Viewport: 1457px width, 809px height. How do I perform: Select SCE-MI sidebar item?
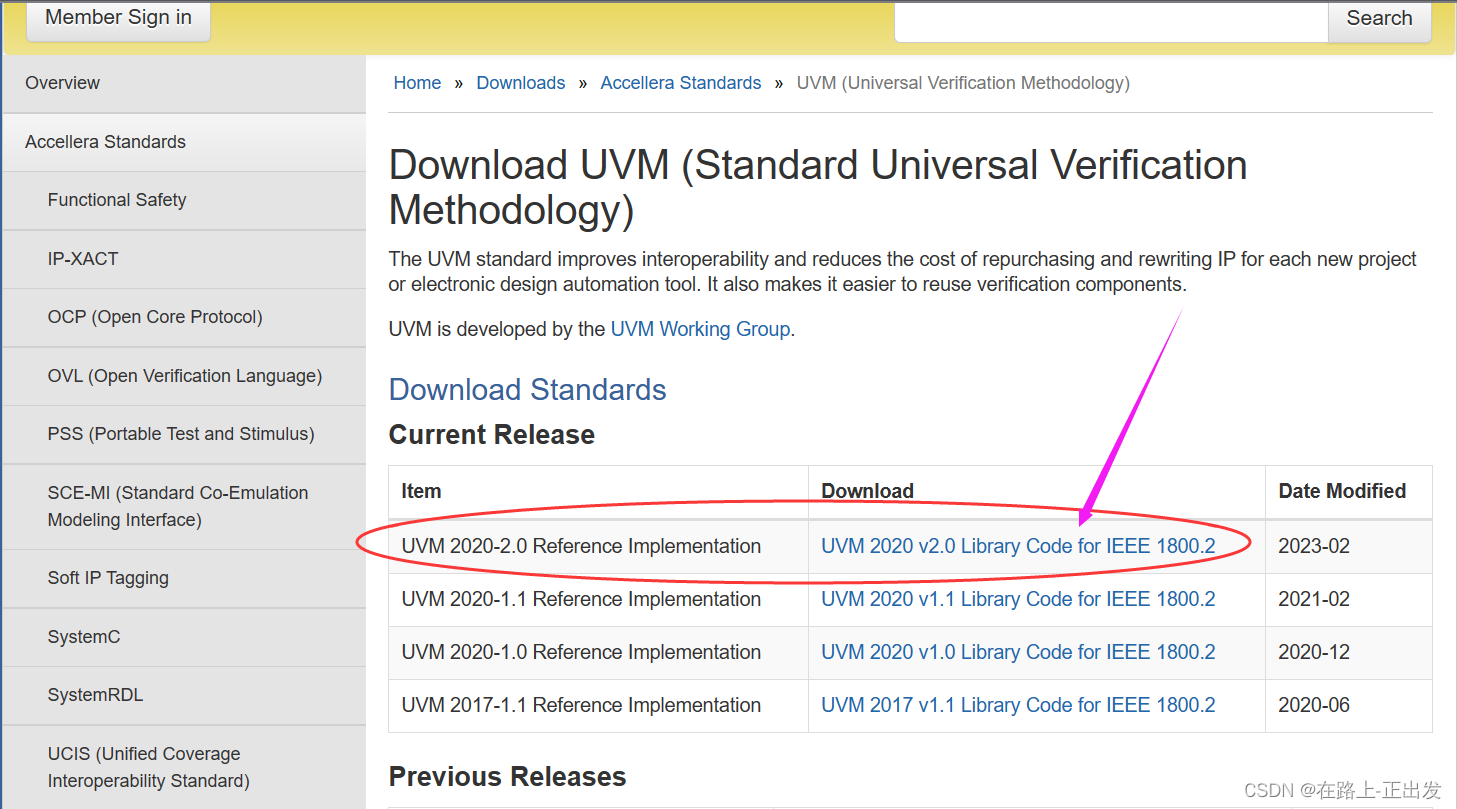tap(184, 506)
